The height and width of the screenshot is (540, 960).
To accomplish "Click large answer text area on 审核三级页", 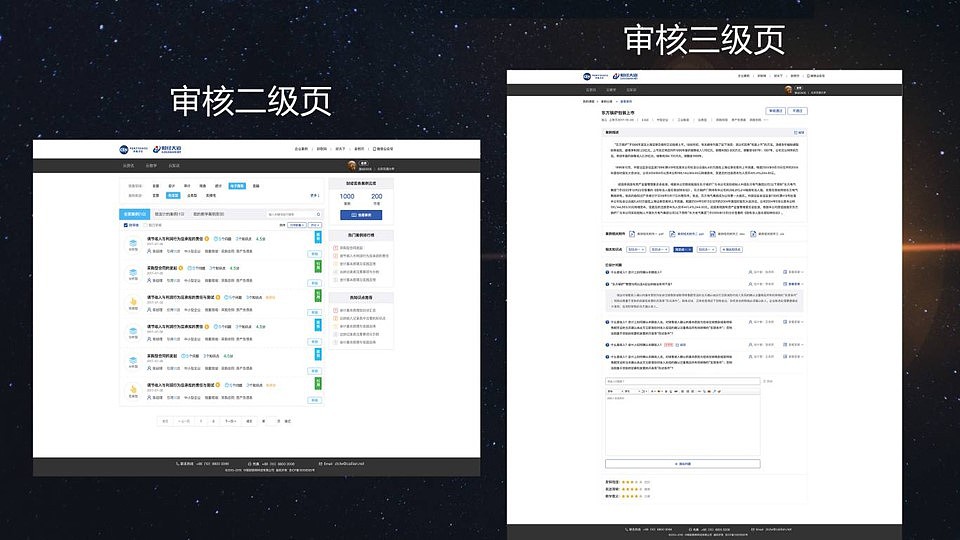I will [x=683, y=426].
